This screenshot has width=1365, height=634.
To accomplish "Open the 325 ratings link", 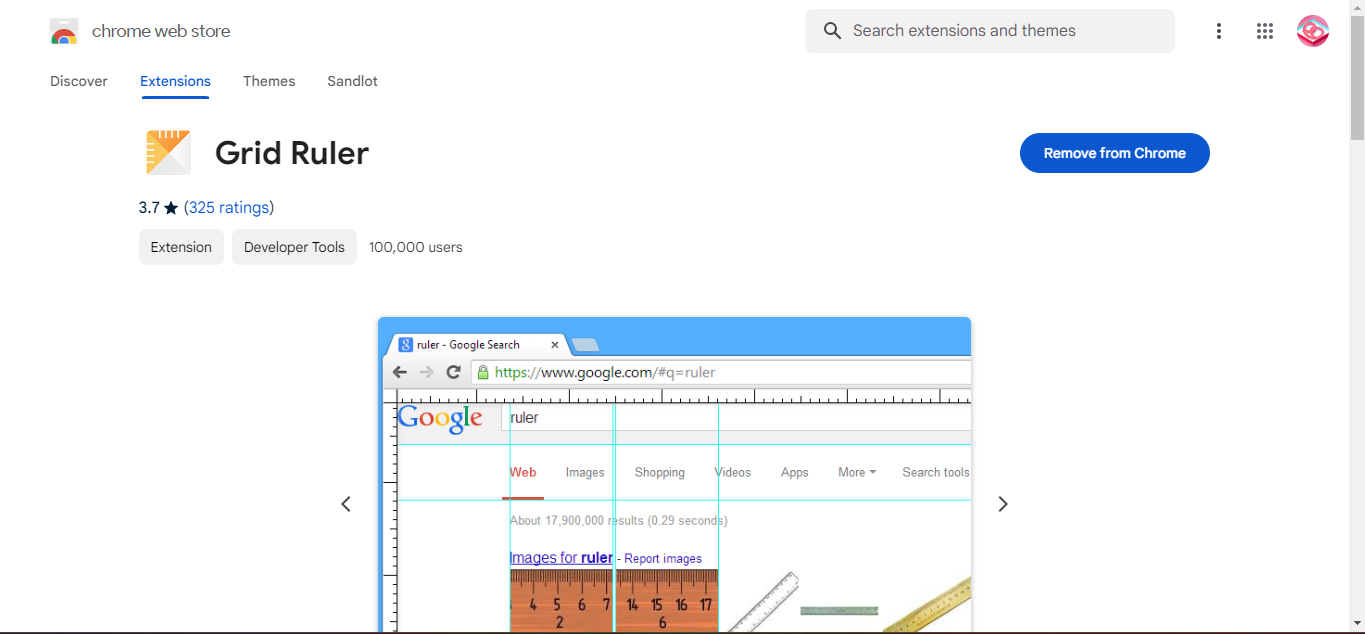I will tap(229, 208).
